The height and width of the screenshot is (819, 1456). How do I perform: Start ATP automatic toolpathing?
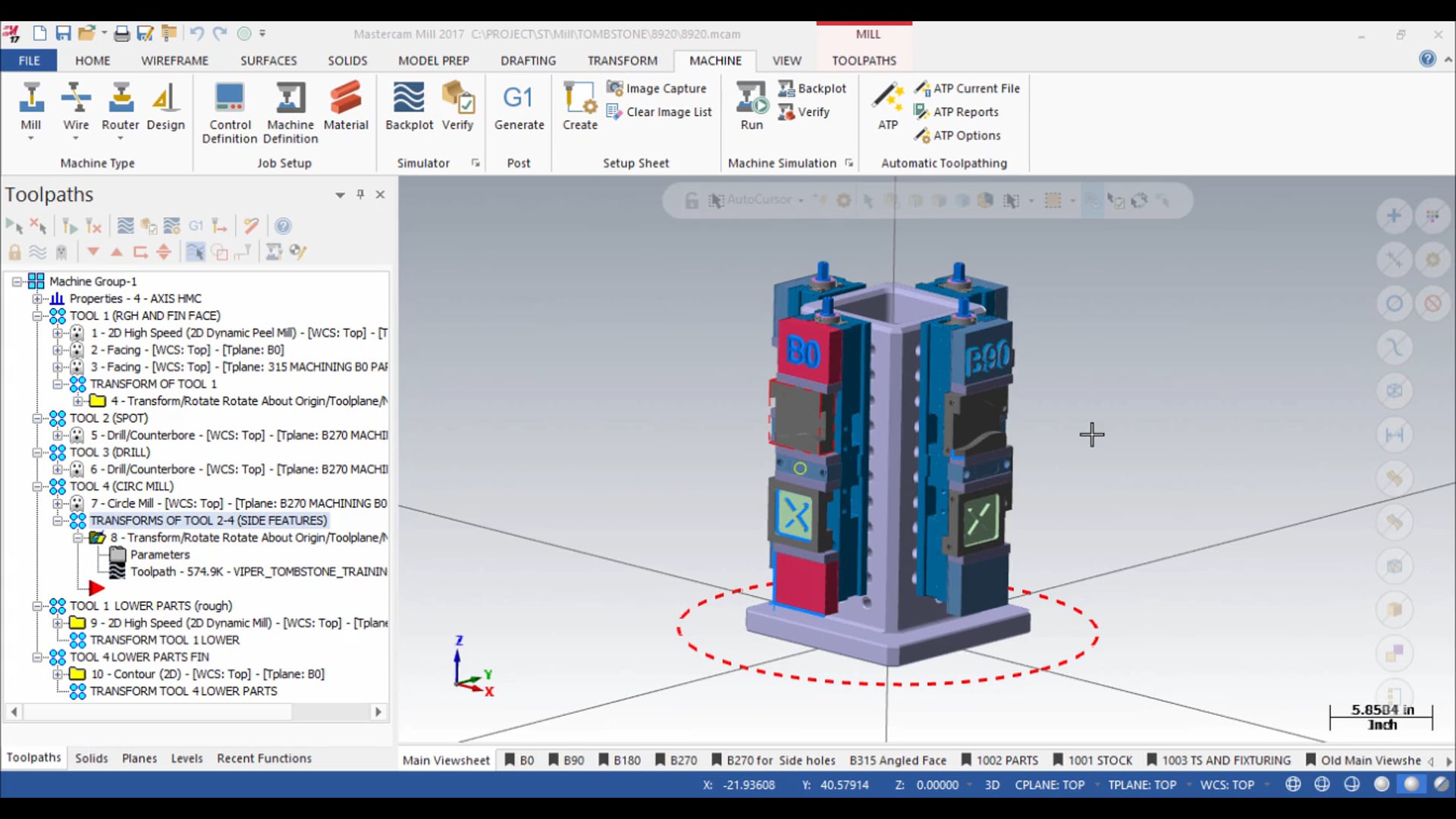[888, 107]
